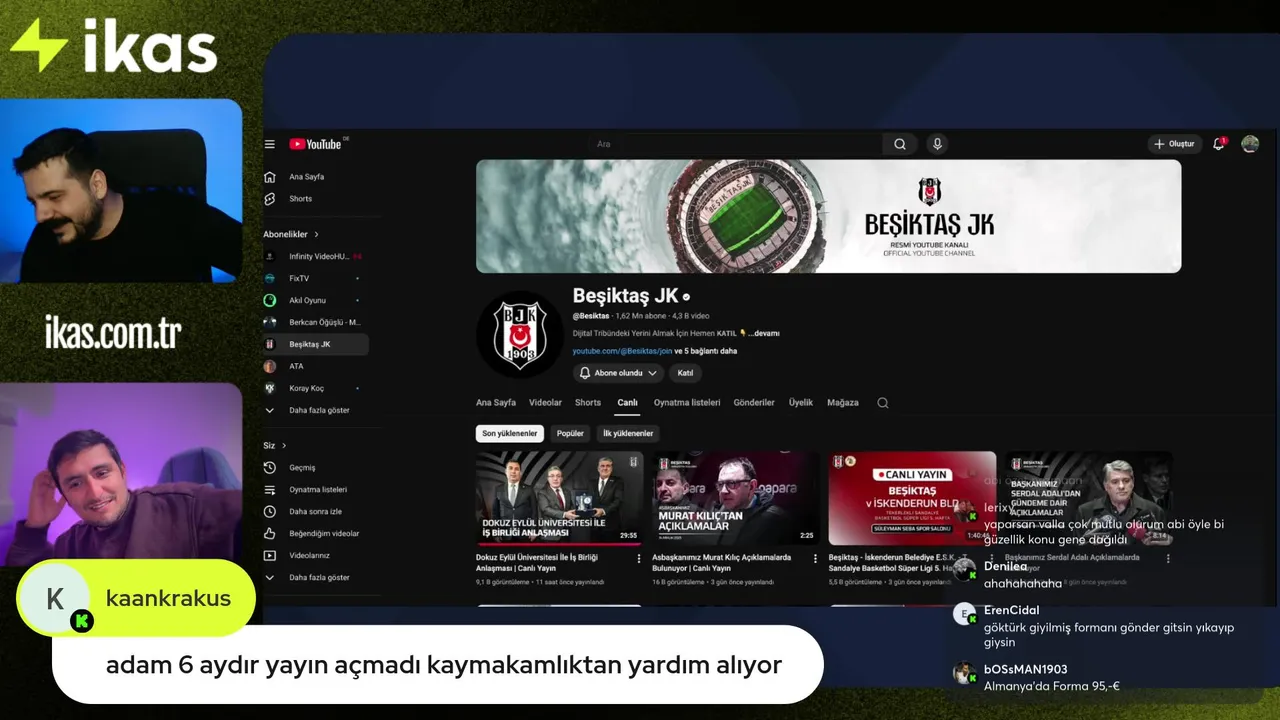Click the @Besiktas channel handle
Screen dimensions: 1280x720
(x=591, y=316)
